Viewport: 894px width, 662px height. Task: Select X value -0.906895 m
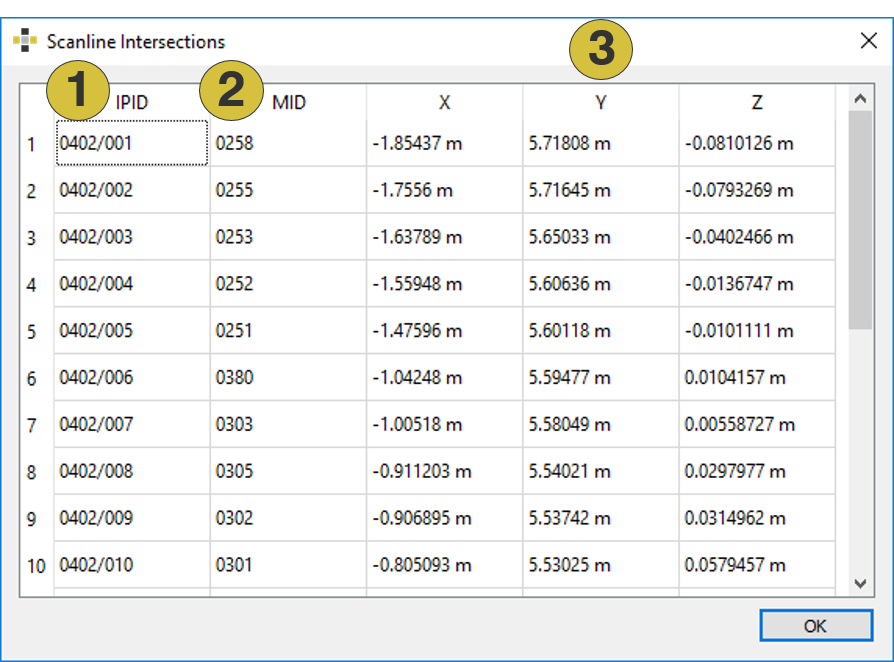(x=444, y=518)
